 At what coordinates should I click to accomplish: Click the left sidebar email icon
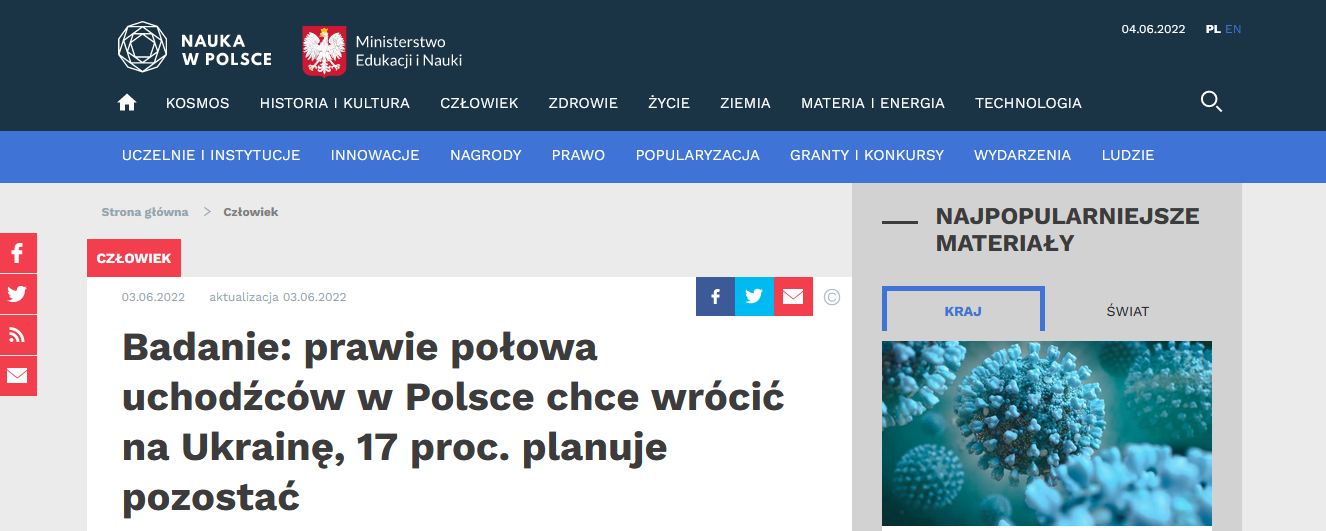tap(17, 376)
